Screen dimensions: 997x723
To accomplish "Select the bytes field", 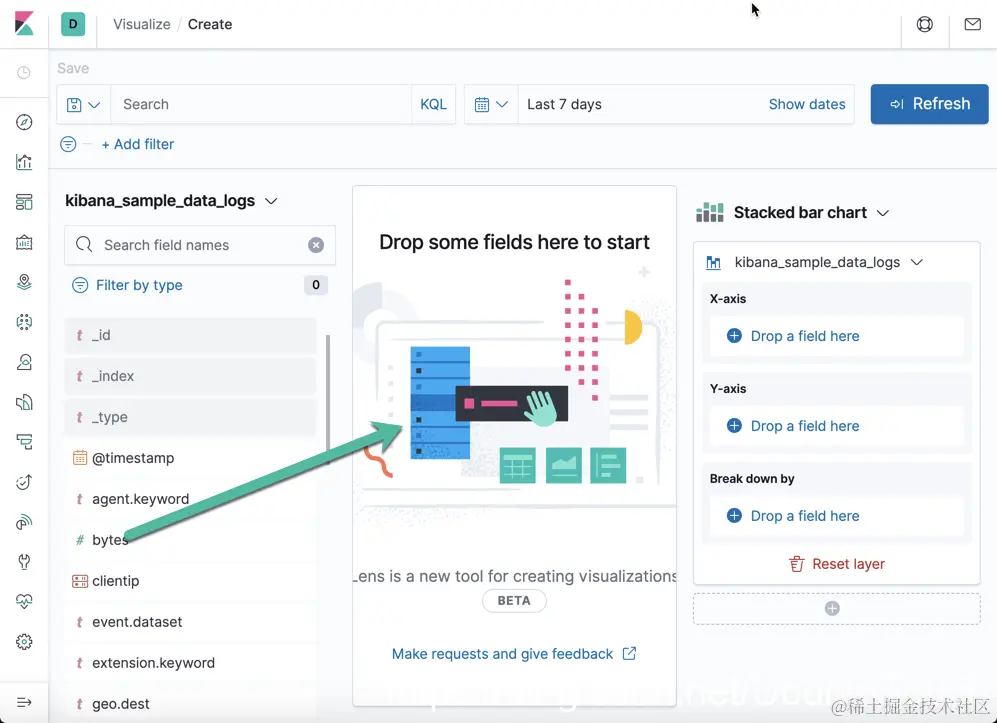I will tap(190, 540).
